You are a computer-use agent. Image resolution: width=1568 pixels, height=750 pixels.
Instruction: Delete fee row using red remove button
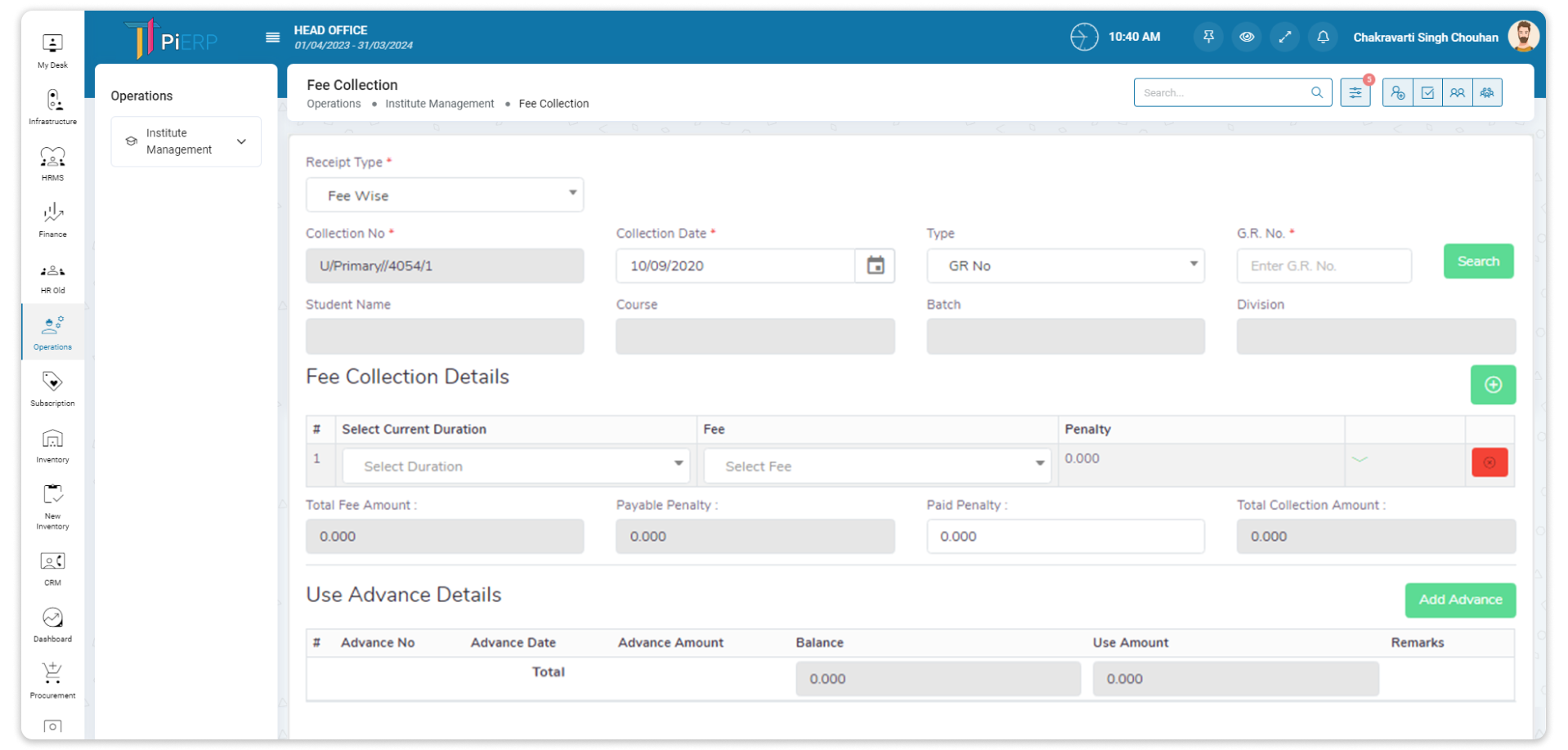click(x=1489, y=462)
